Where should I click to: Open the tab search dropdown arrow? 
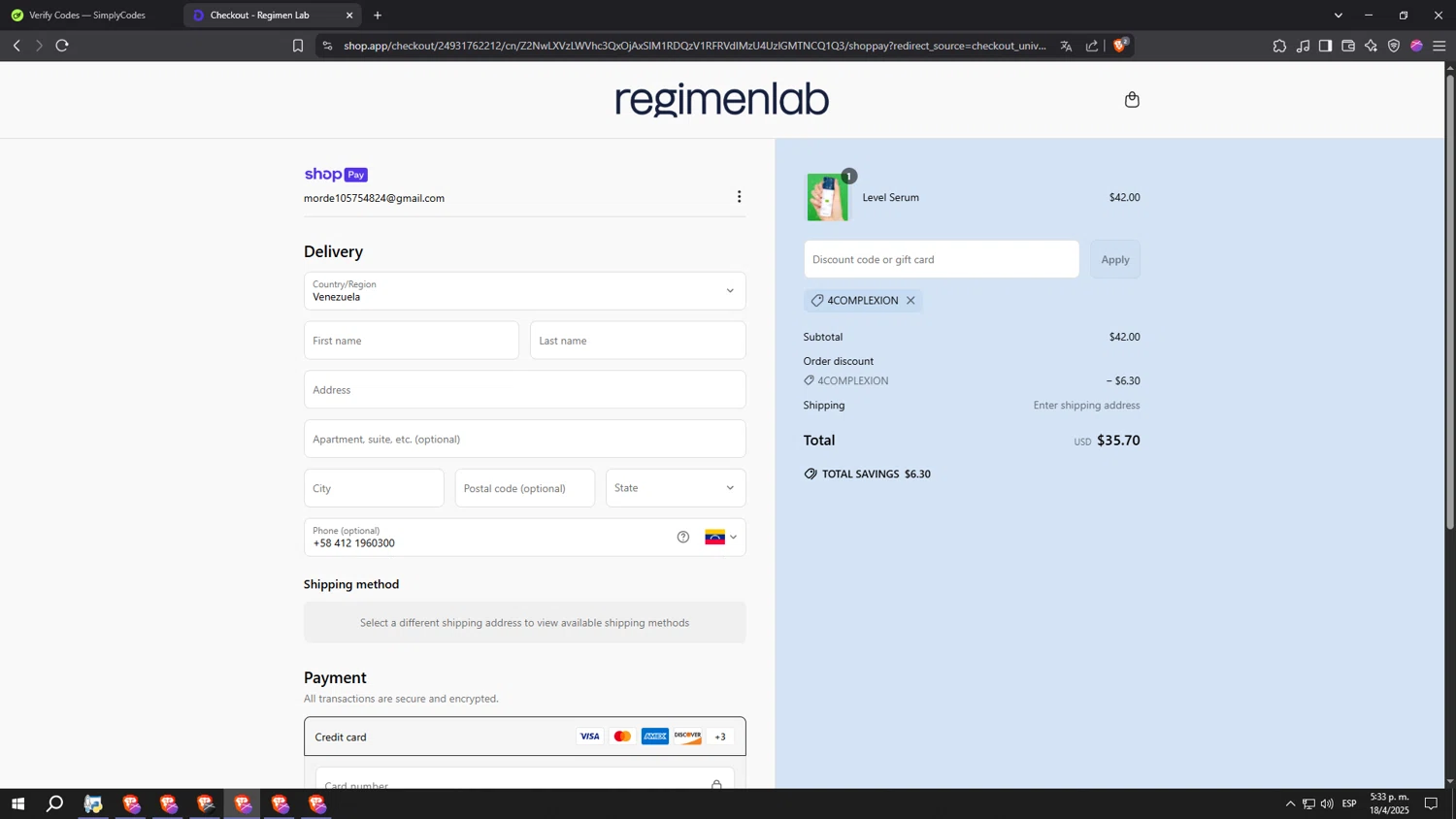coord(1339,16)
